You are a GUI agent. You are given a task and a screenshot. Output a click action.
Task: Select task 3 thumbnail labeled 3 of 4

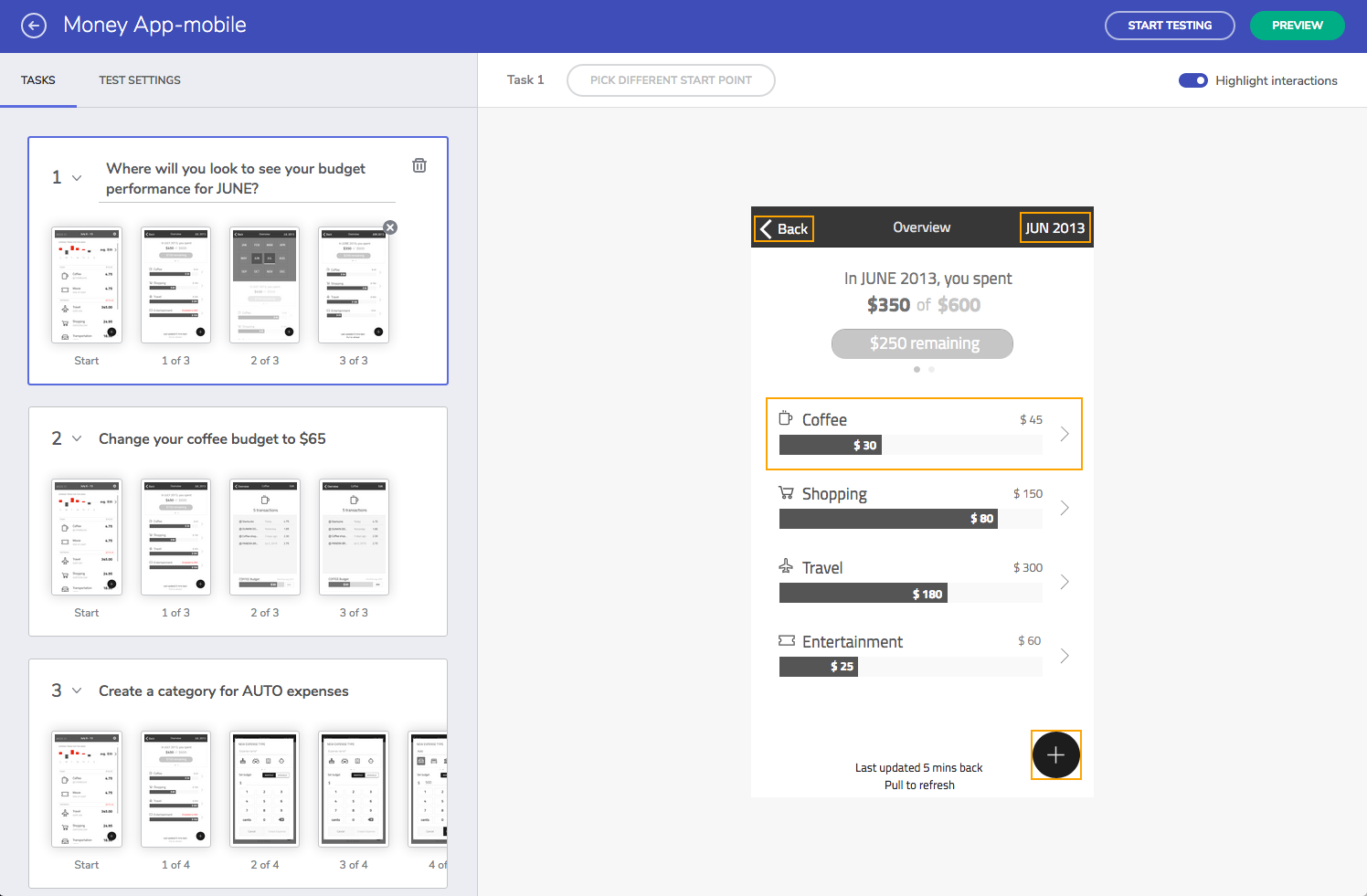(x=354, y=789)
